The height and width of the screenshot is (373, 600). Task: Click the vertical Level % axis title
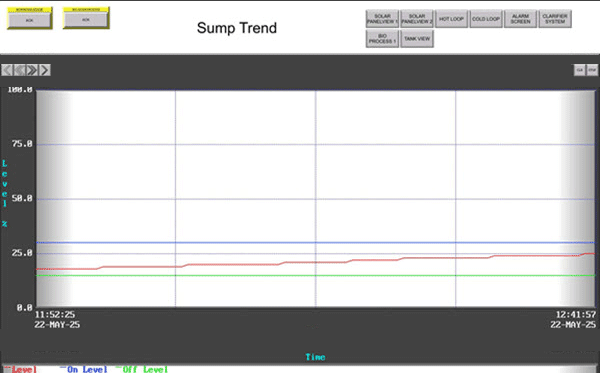pyautogui.click(x=5, y=193)
